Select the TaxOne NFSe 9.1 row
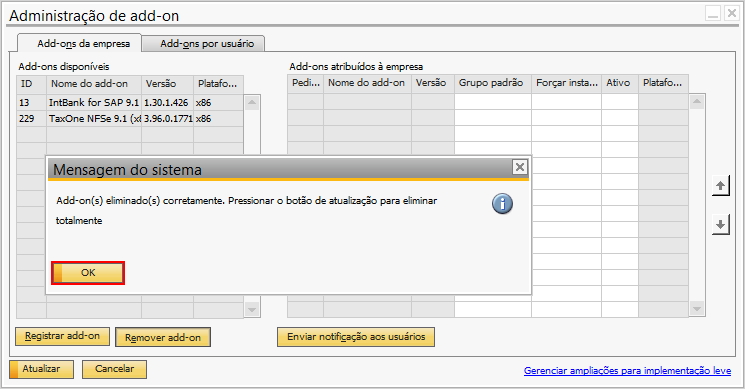 [130, 119]
